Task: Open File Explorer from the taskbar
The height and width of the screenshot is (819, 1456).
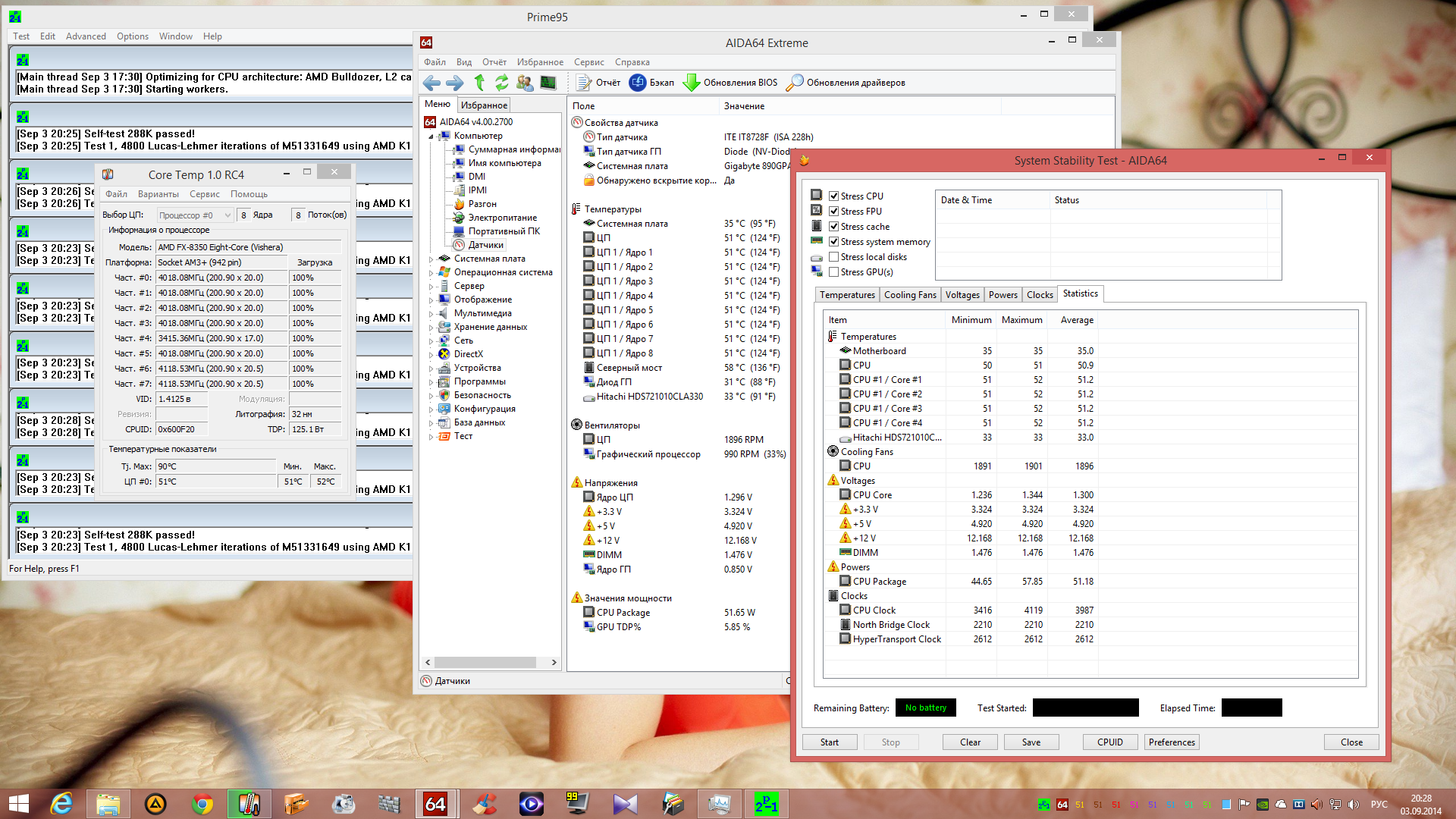Action: (x=108, y=804)
